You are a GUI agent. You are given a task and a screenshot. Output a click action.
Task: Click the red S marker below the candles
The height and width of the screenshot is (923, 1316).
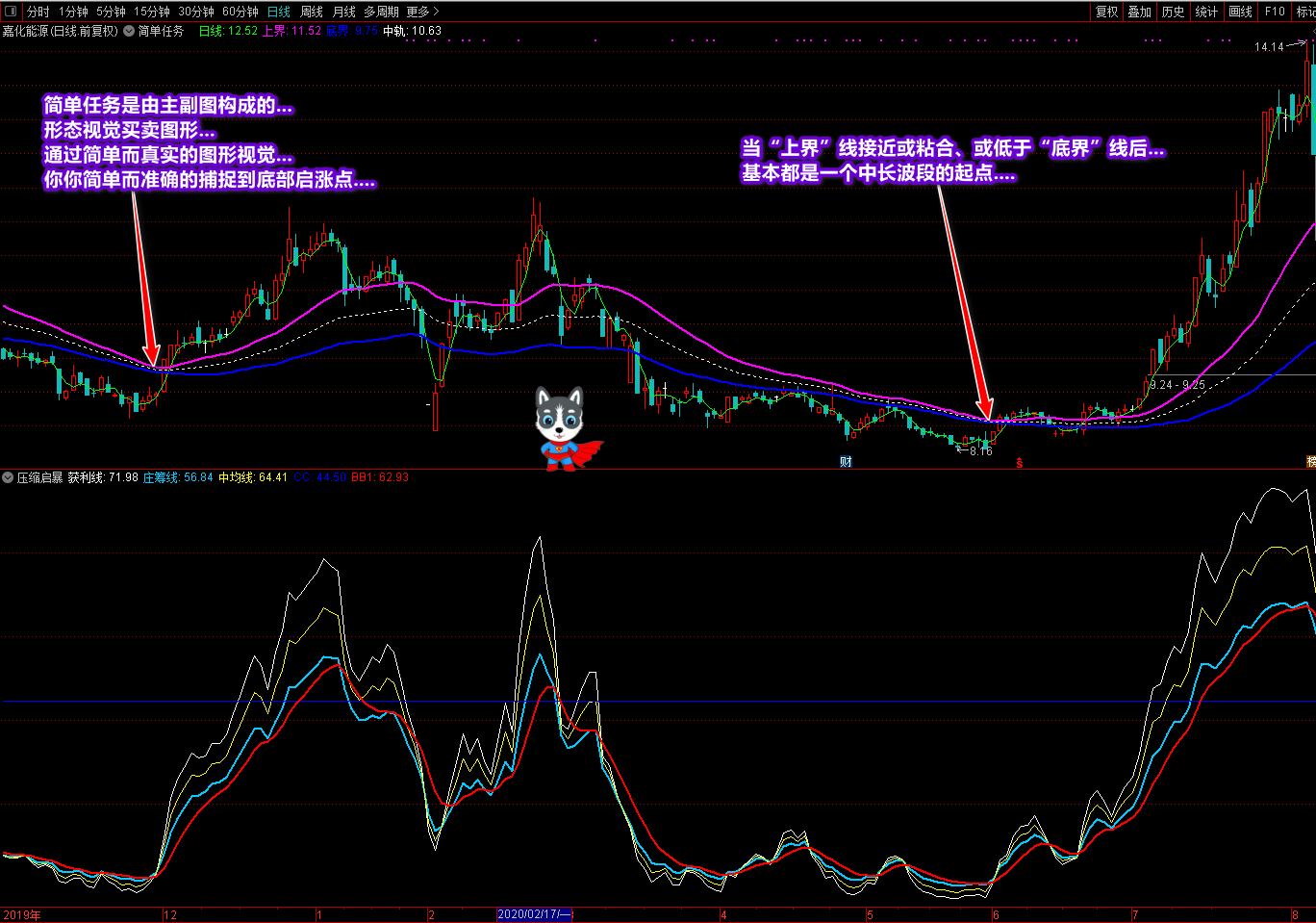click(1020, 463)
